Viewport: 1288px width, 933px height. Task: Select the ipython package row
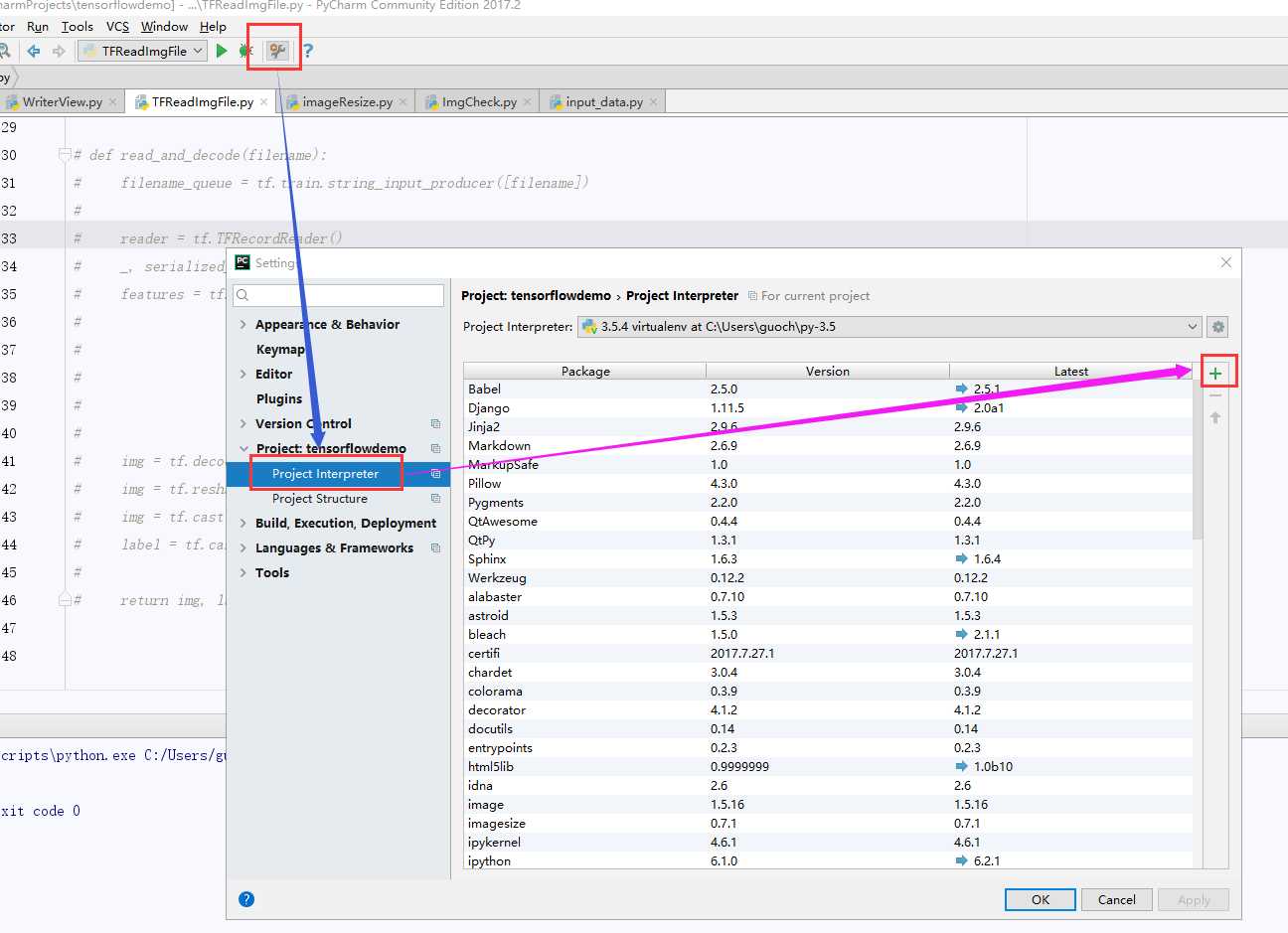point(828,861)
